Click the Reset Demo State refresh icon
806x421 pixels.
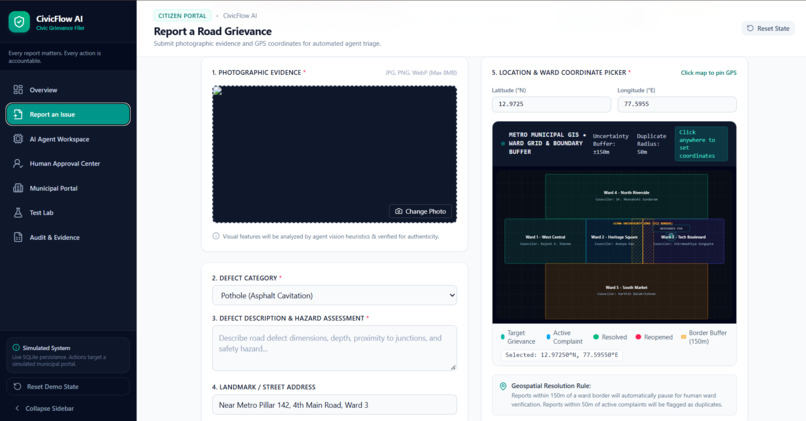tap(17, 387)
